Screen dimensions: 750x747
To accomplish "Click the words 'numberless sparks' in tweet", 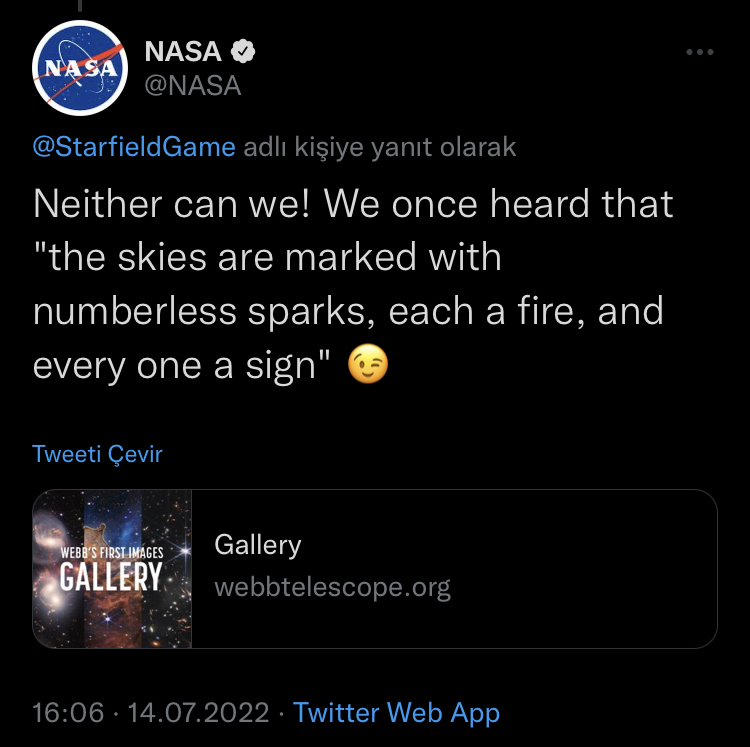I will coord(203,312).
